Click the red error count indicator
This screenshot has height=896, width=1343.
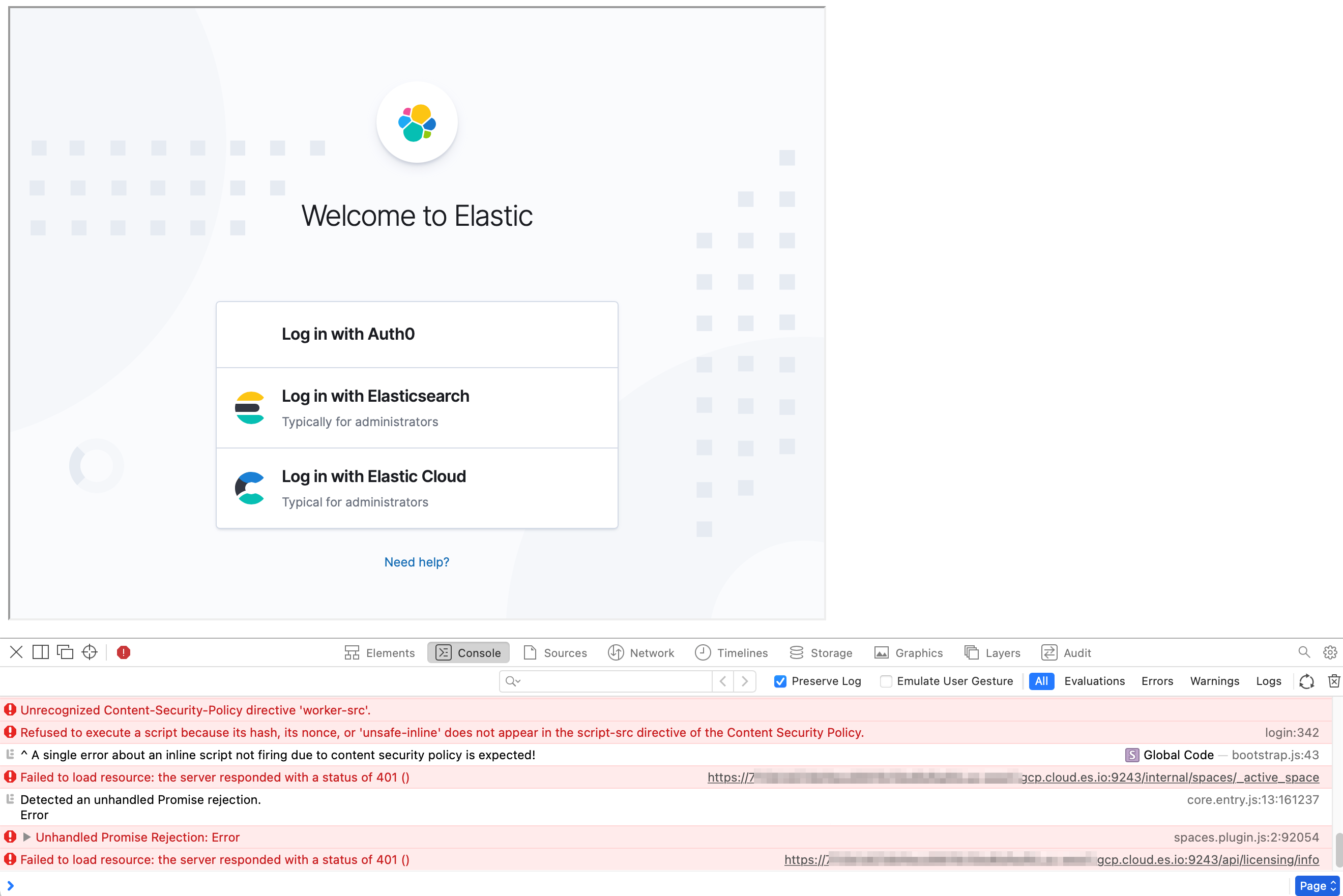(x=124, y=652)
